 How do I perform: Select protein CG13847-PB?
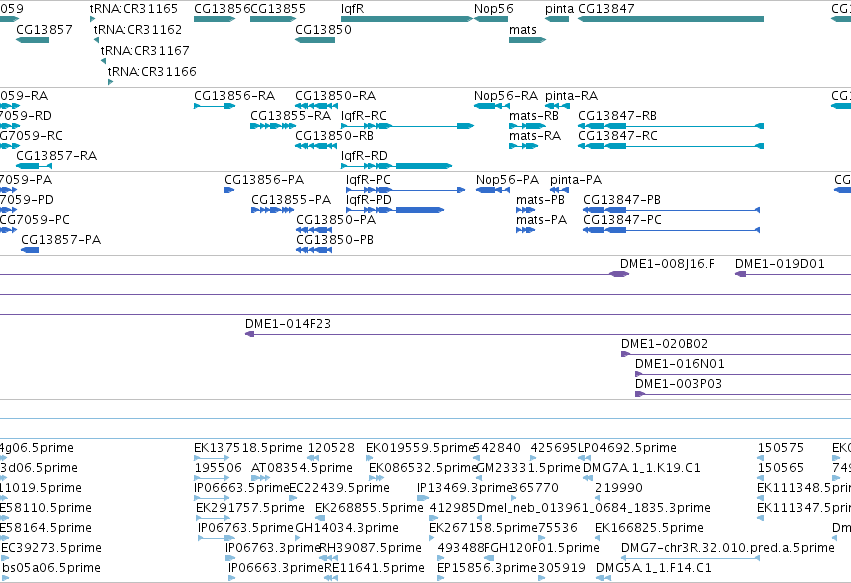[x=671, y=210]
